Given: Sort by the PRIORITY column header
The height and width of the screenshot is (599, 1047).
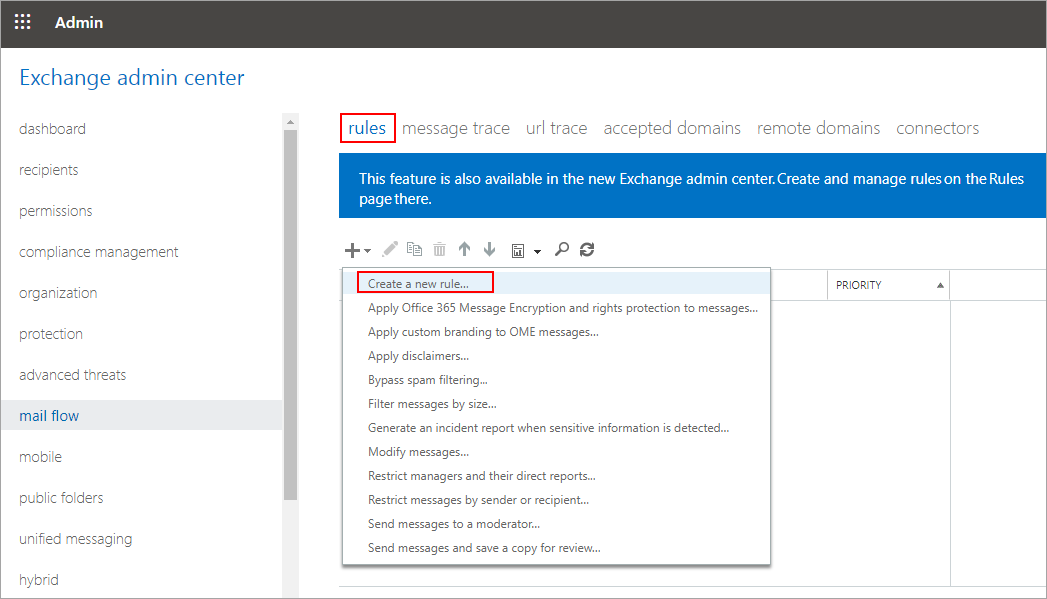Looking at the screenshot, I should click(887, 285).
